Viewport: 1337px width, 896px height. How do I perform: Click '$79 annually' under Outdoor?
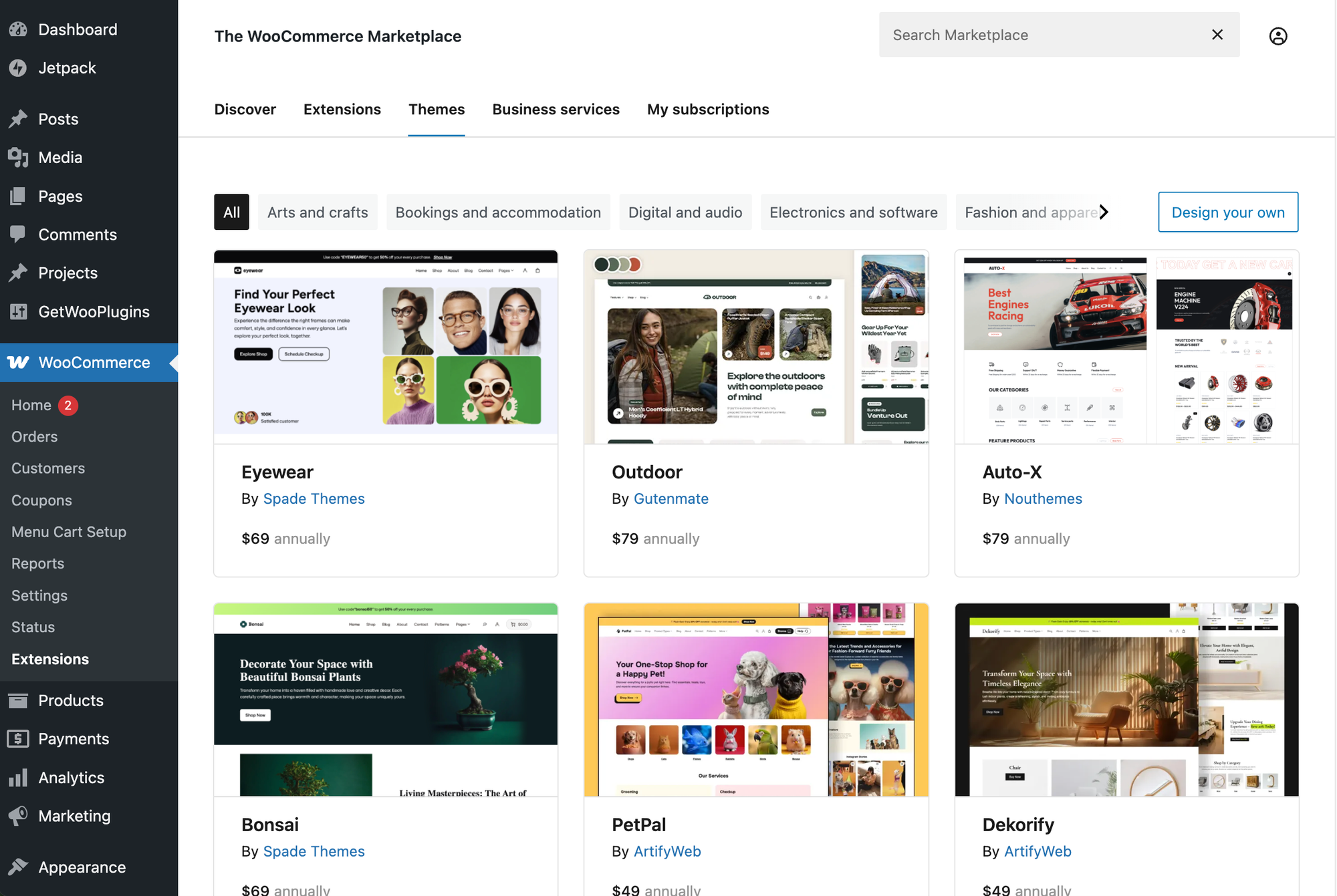(656, 539)
